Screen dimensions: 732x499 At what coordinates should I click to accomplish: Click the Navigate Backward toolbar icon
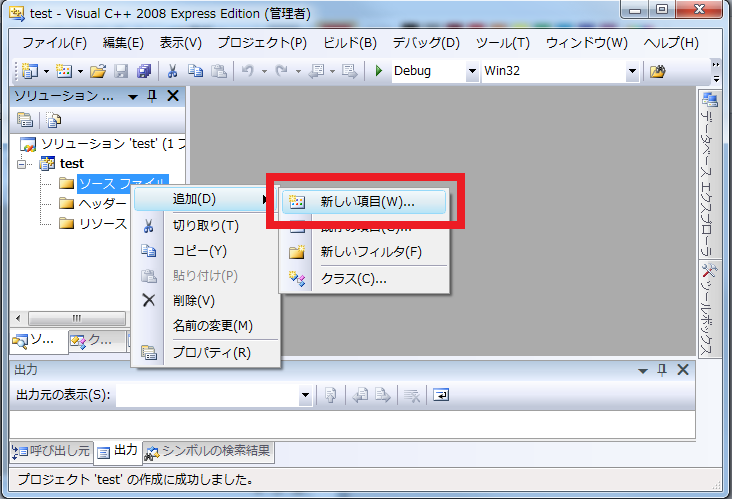317,71
